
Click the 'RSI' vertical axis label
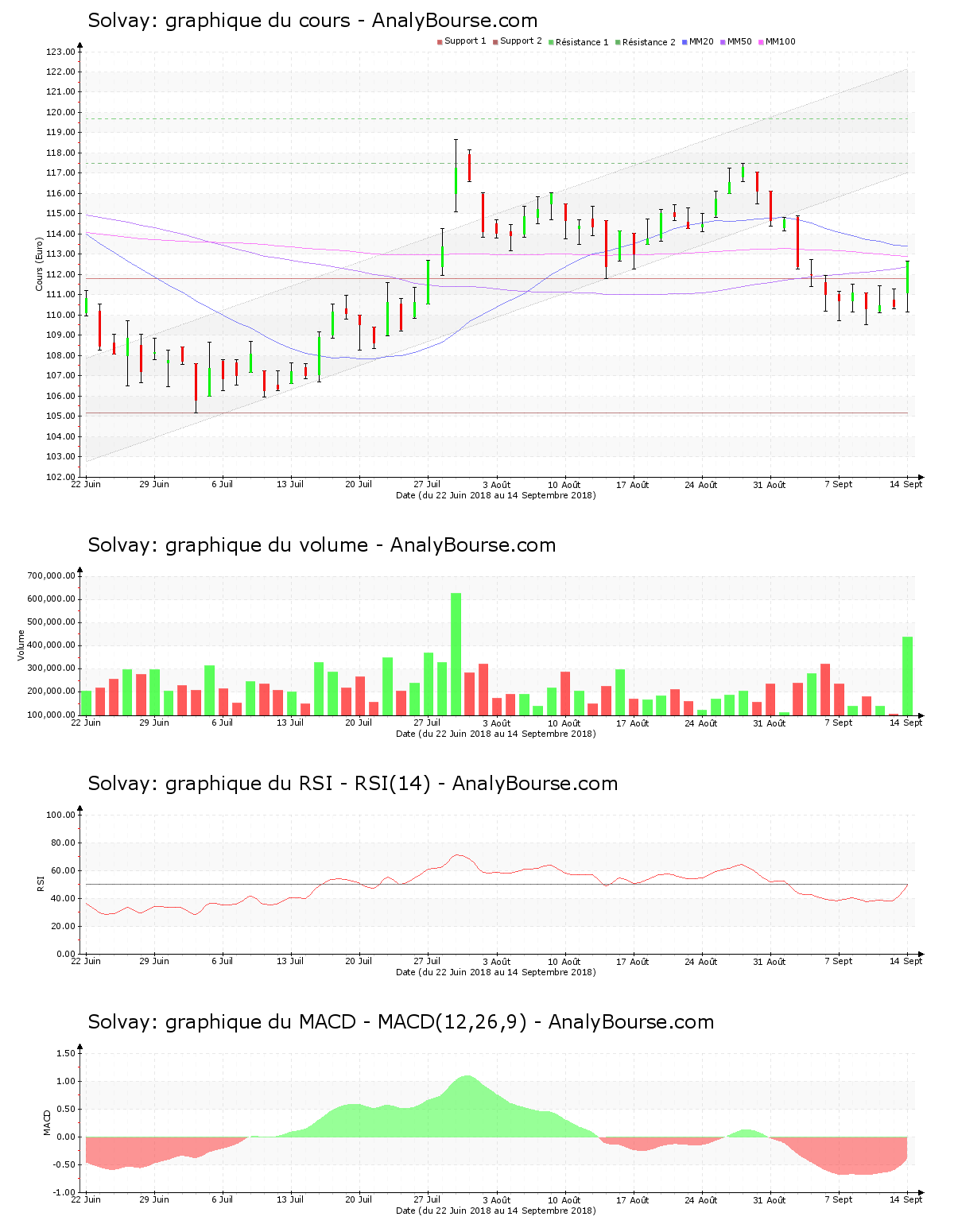[x=41, y=883]
